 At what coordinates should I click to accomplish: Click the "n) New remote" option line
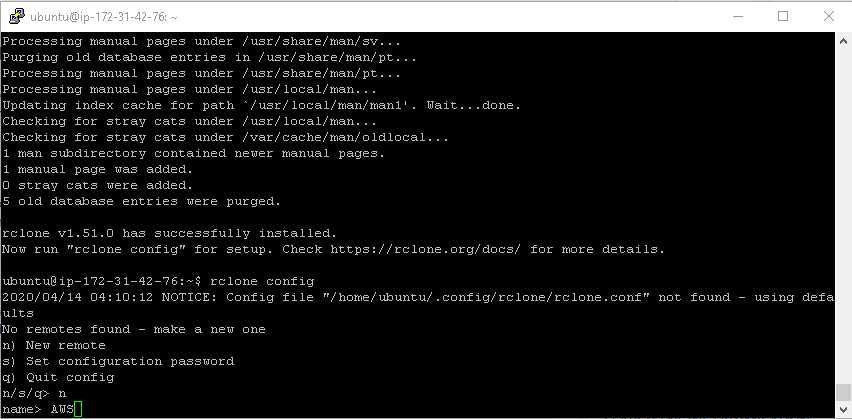click(54, 345)
